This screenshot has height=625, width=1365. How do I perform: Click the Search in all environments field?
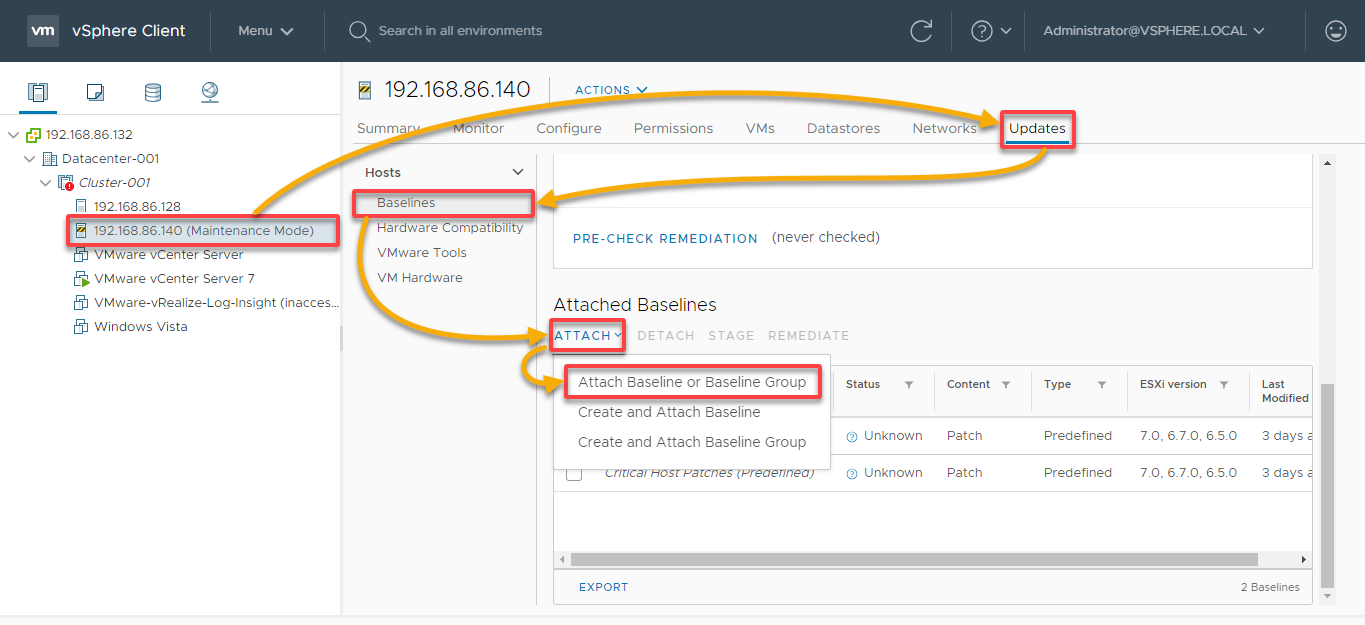click(x=460, y=31)
